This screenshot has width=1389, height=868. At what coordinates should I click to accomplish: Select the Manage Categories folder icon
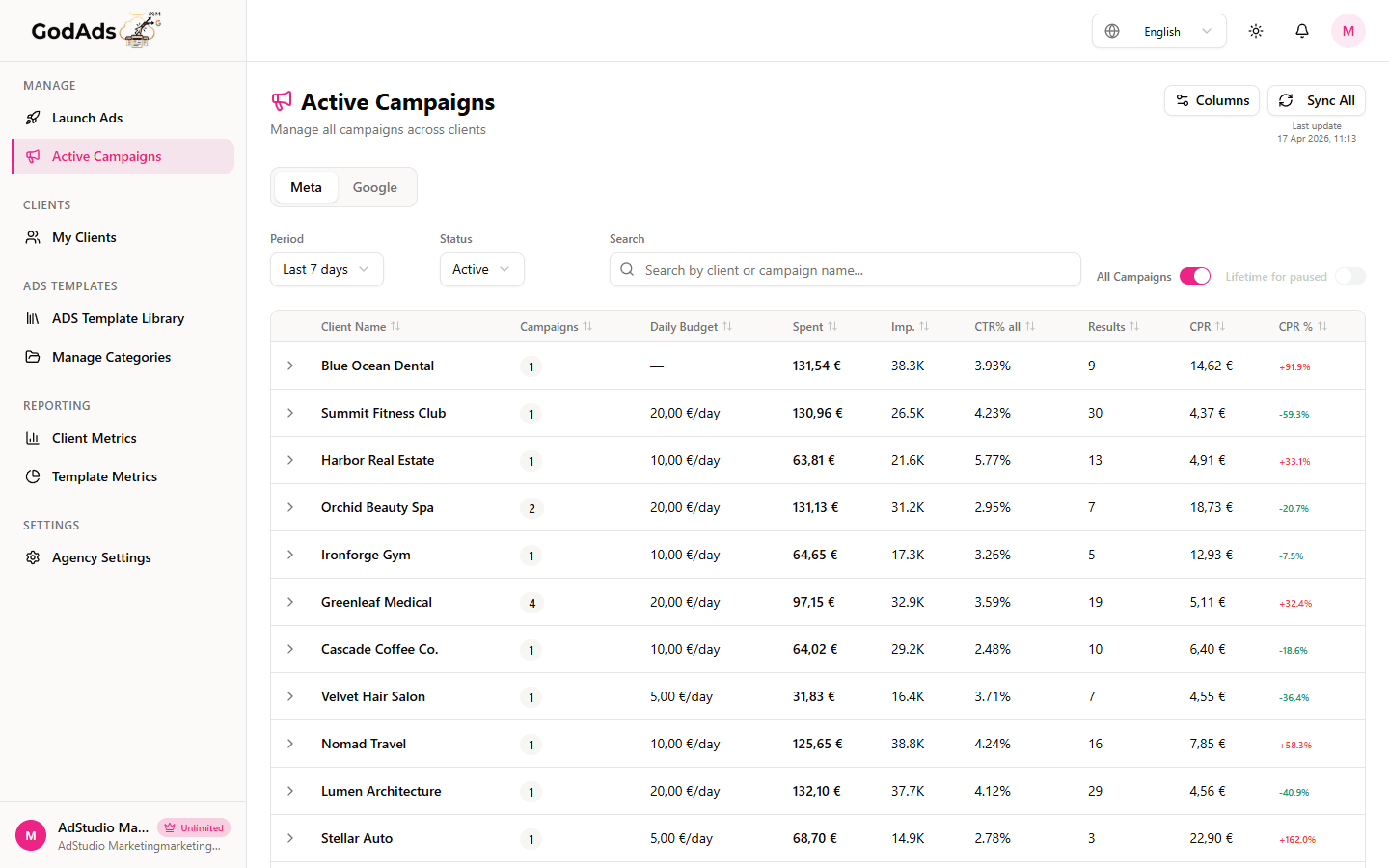click(32, 357)
